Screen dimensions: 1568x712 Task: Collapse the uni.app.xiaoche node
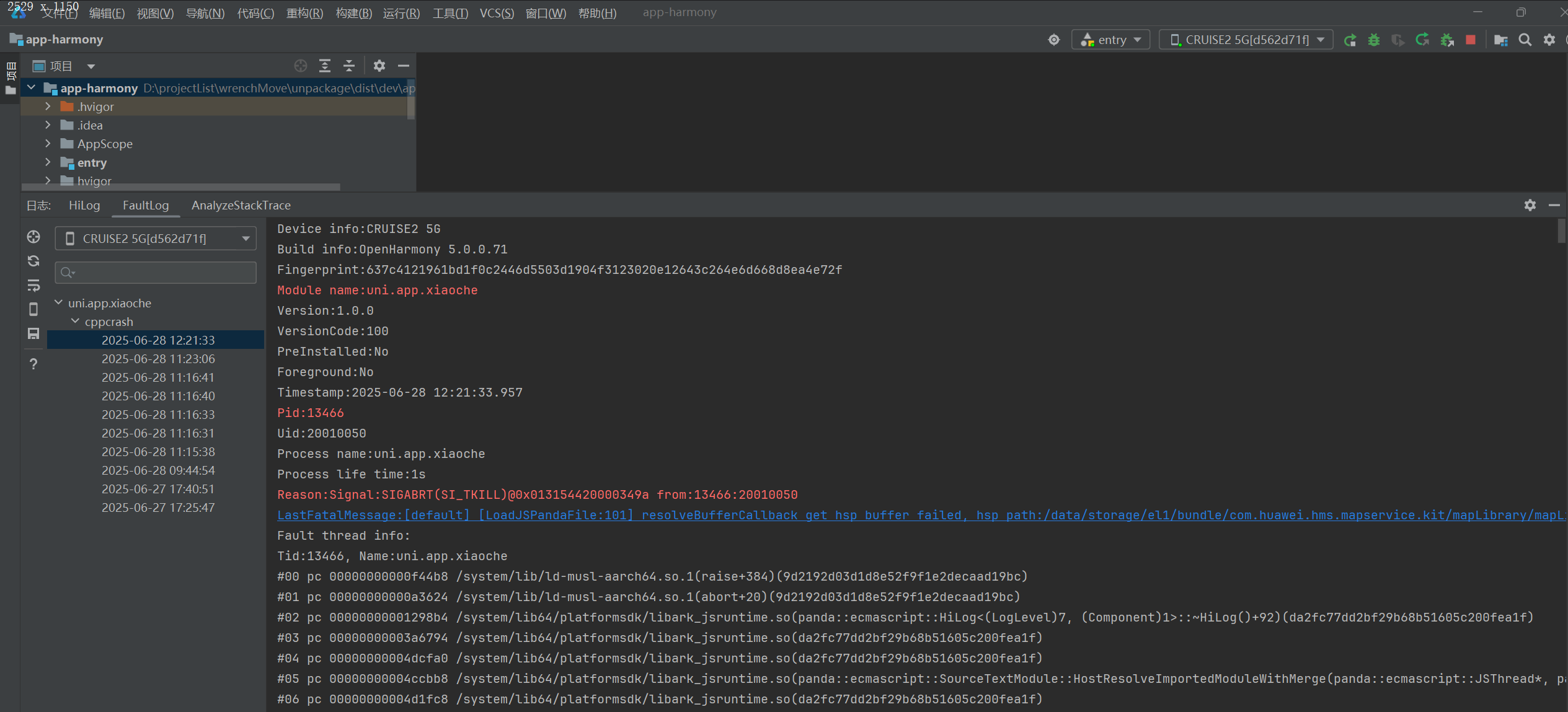pos(58,302)
